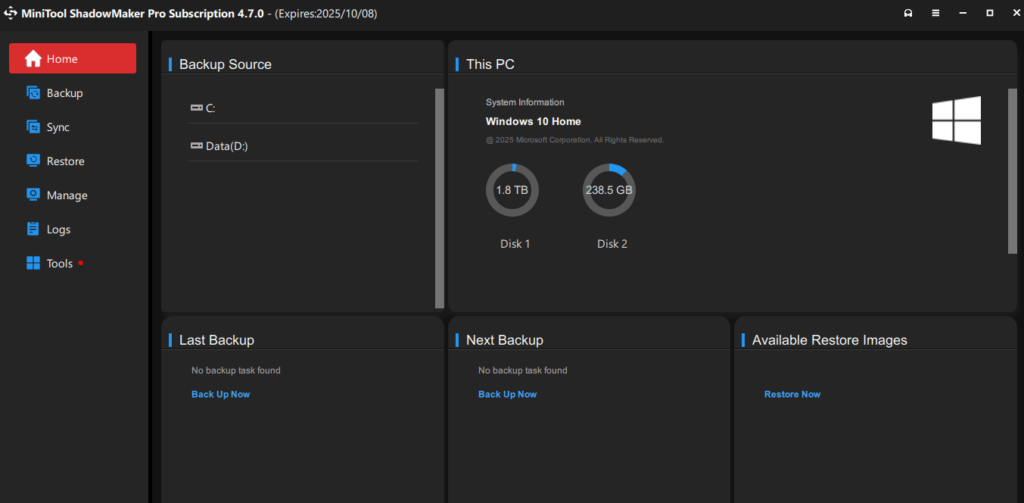
Task: Click the Backup Source panel scrollbar
Action: (x=440, y=198)
